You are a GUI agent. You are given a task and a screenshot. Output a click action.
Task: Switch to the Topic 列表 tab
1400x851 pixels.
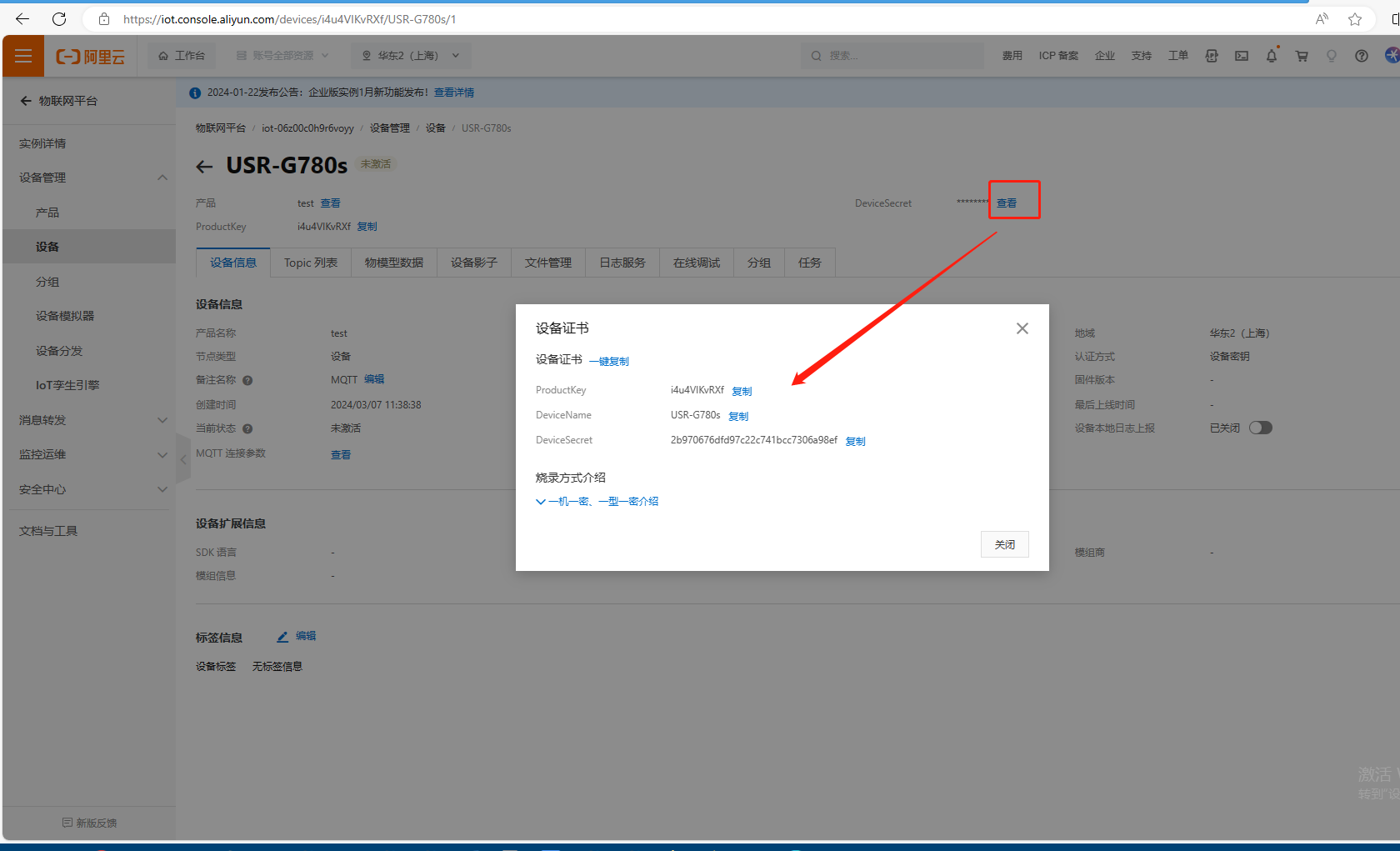click(x=310, y=263)
